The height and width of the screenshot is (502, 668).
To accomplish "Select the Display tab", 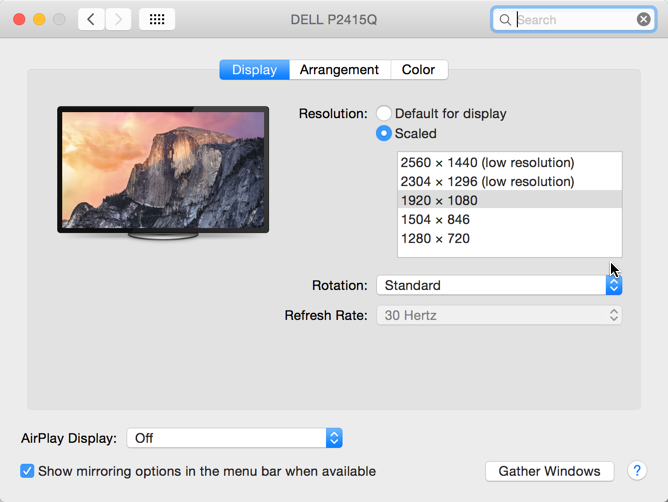I will point(254,70).
